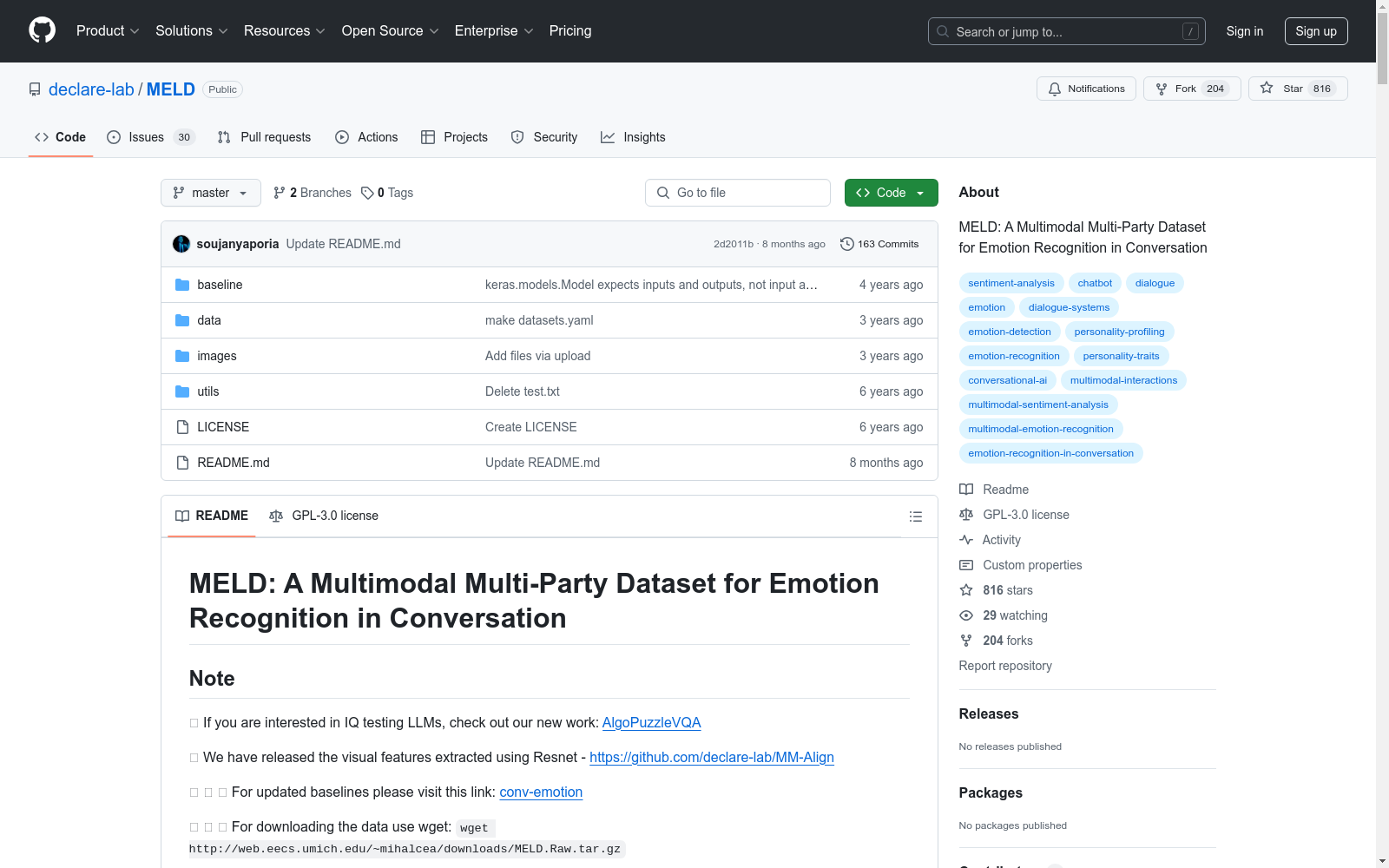Click the Sign up button
The image size is (1389, 868).
point(1316,31)
